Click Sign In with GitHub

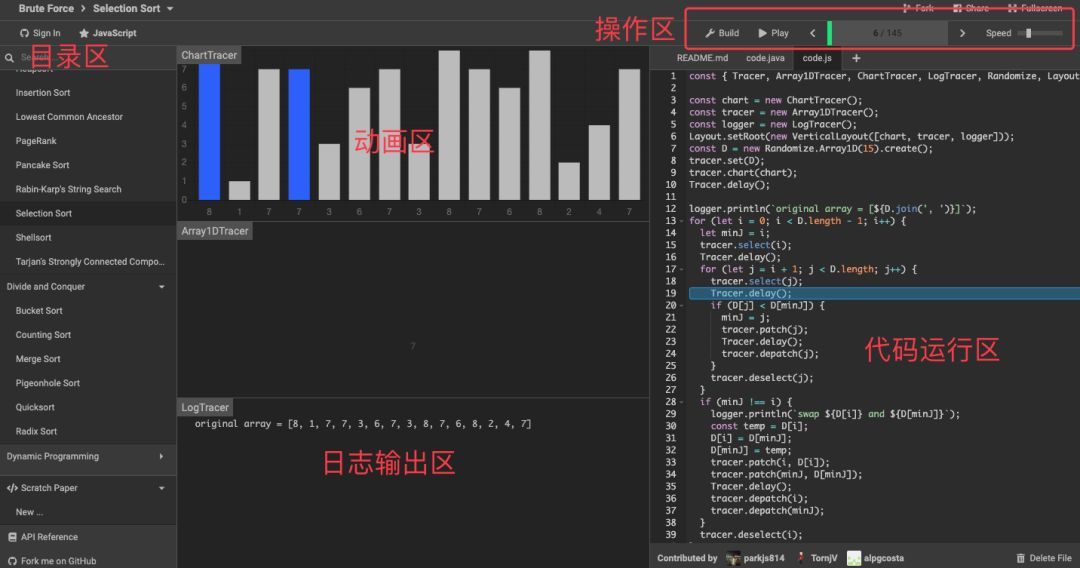40,33
